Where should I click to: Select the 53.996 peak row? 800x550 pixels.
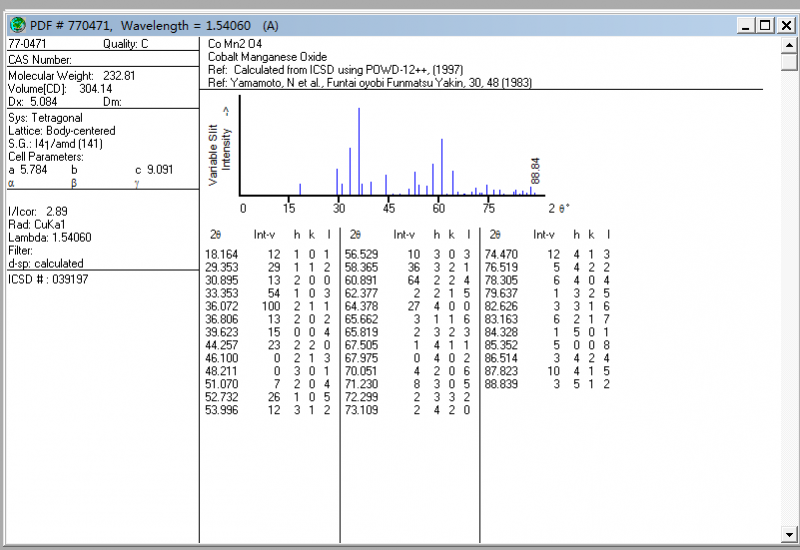(x=268, y=410)
